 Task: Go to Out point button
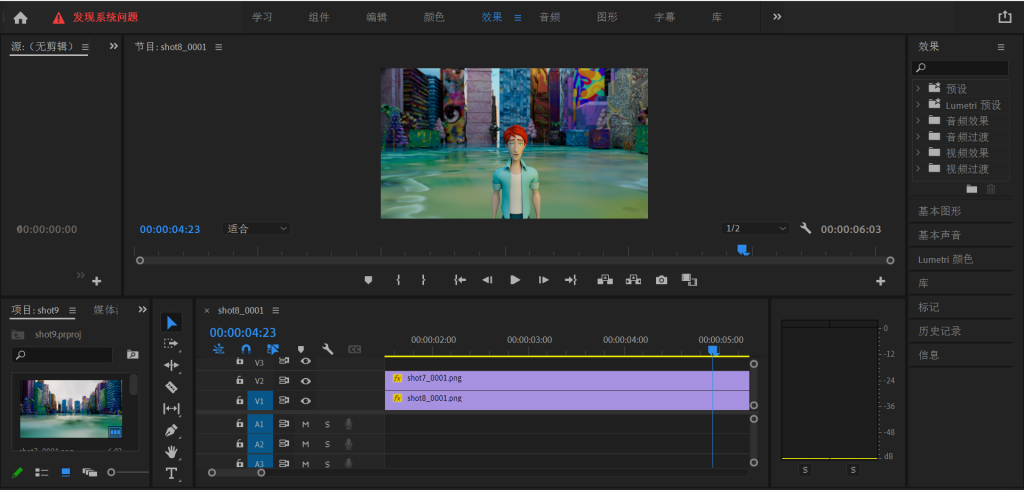click(x=571, y=280)
